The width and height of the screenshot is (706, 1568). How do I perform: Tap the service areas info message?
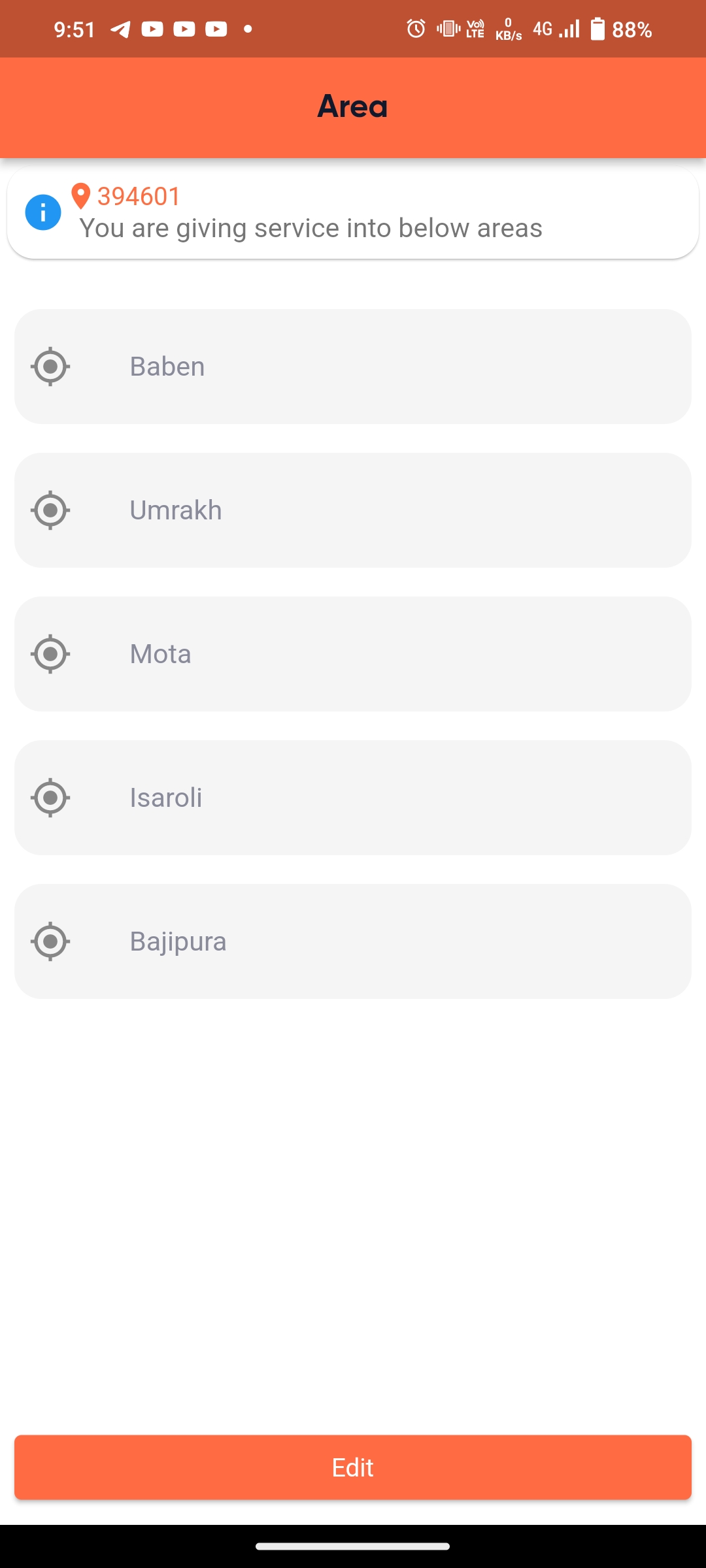coord(311,229)
